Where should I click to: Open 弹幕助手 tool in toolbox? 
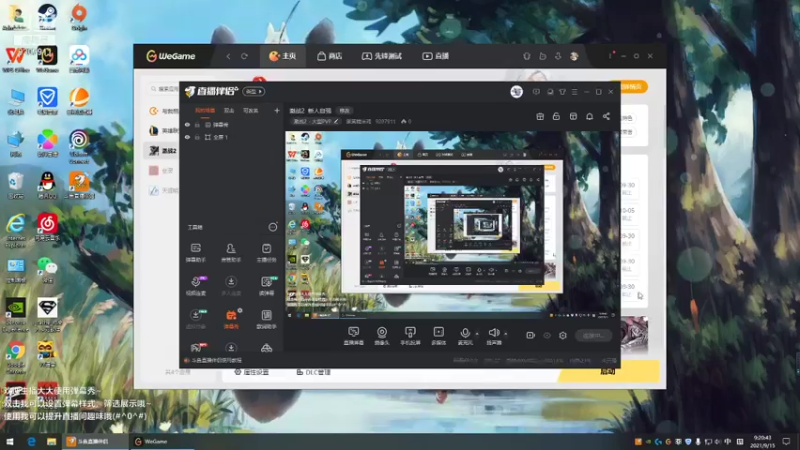coord(195,253)
